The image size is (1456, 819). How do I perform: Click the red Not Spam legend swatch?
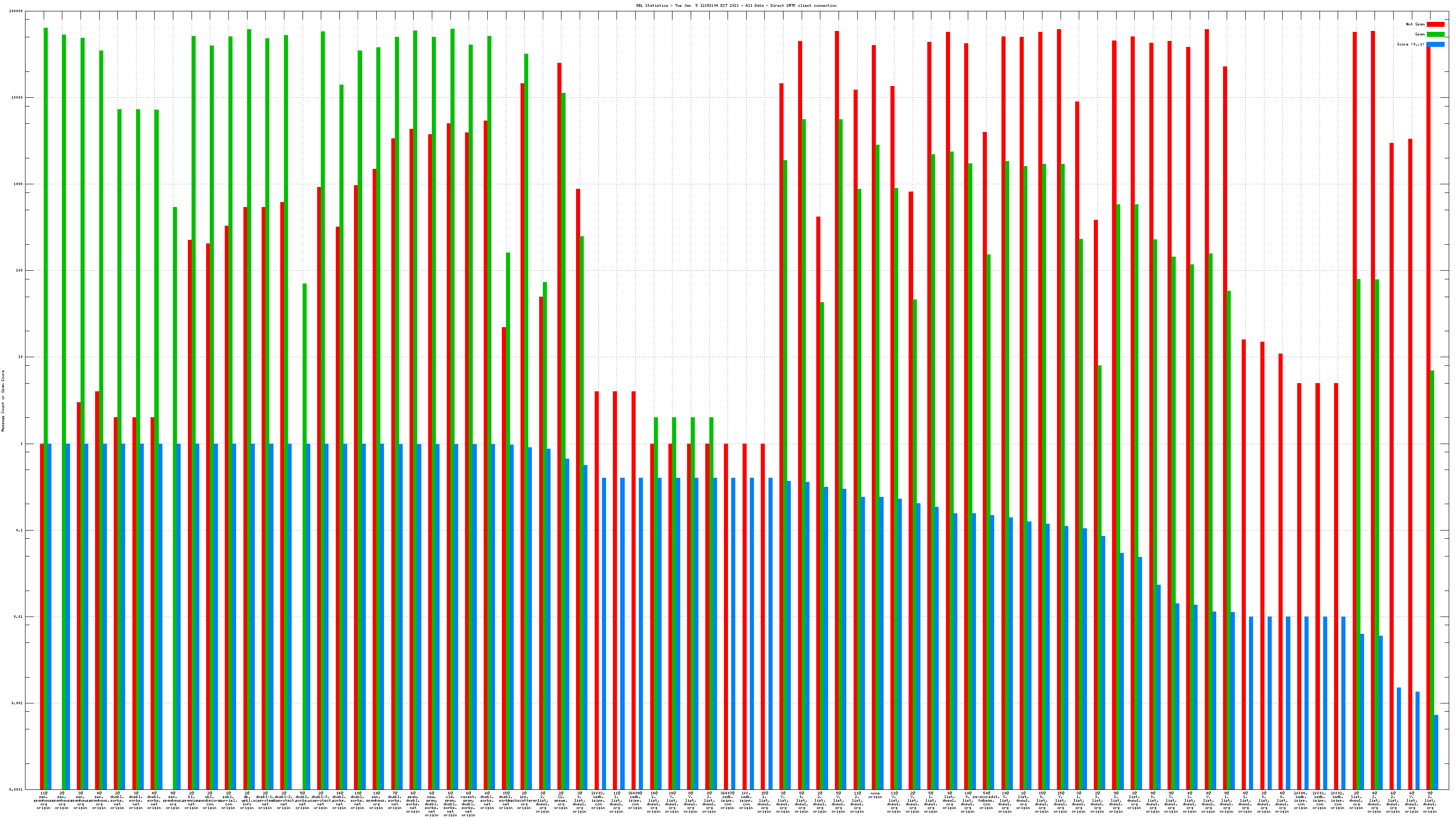tap(1435, 24)
